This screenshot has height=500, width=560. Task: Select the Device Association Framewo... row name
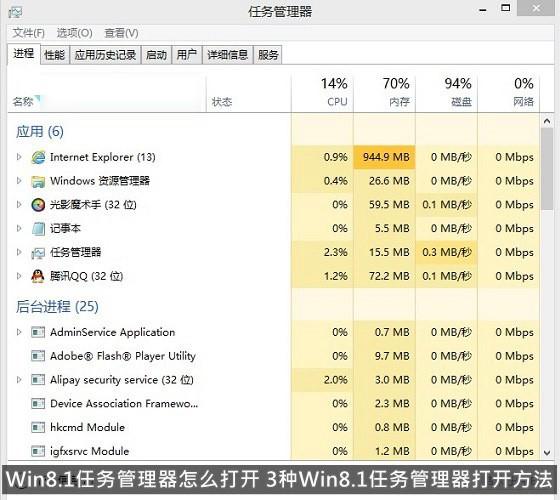pyautogui.click(x=124, y=404)
